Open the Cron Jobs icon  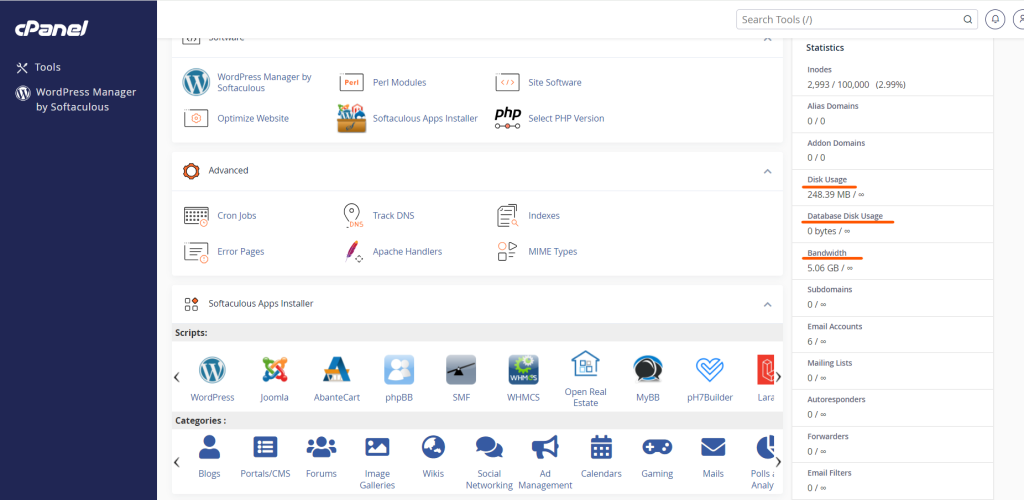[x=196, y=215]
